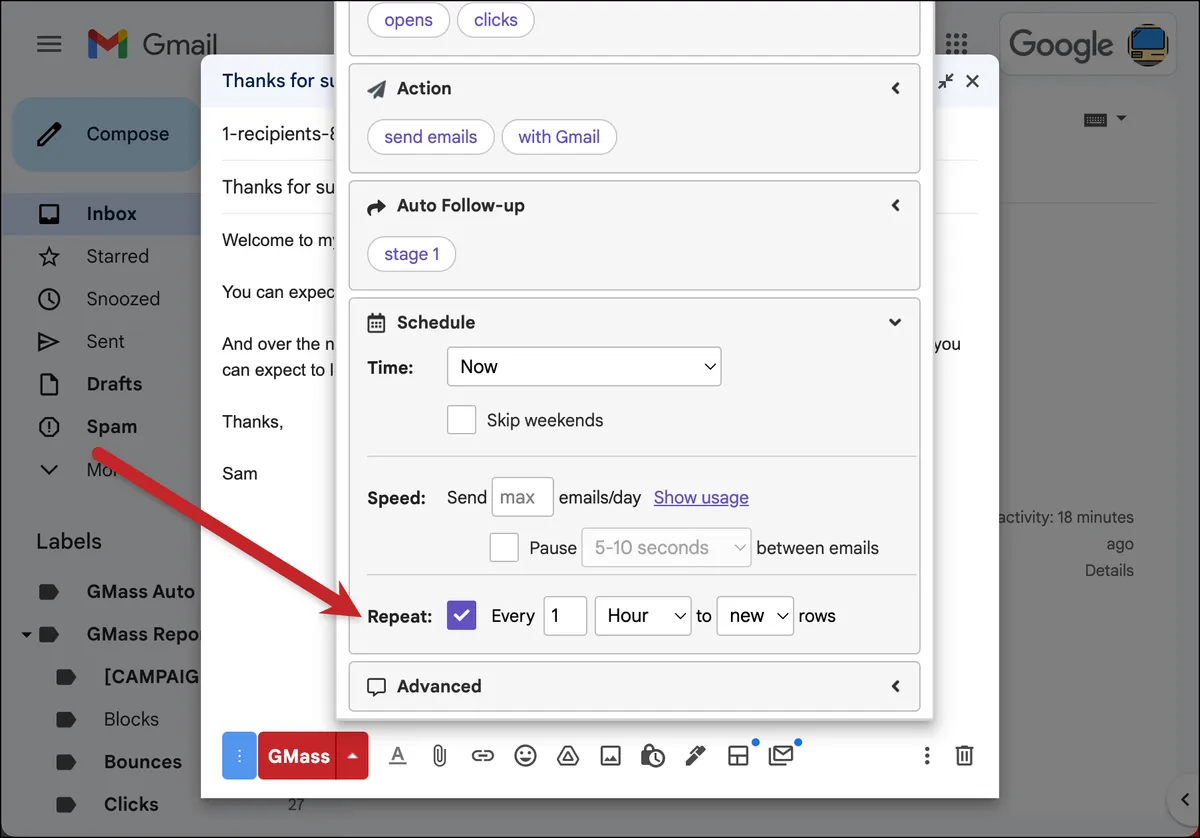Uncheck the Repeat checkbox
This screenshot has height=838, width=1200.
pyautogui.click(x=461, y=616)
